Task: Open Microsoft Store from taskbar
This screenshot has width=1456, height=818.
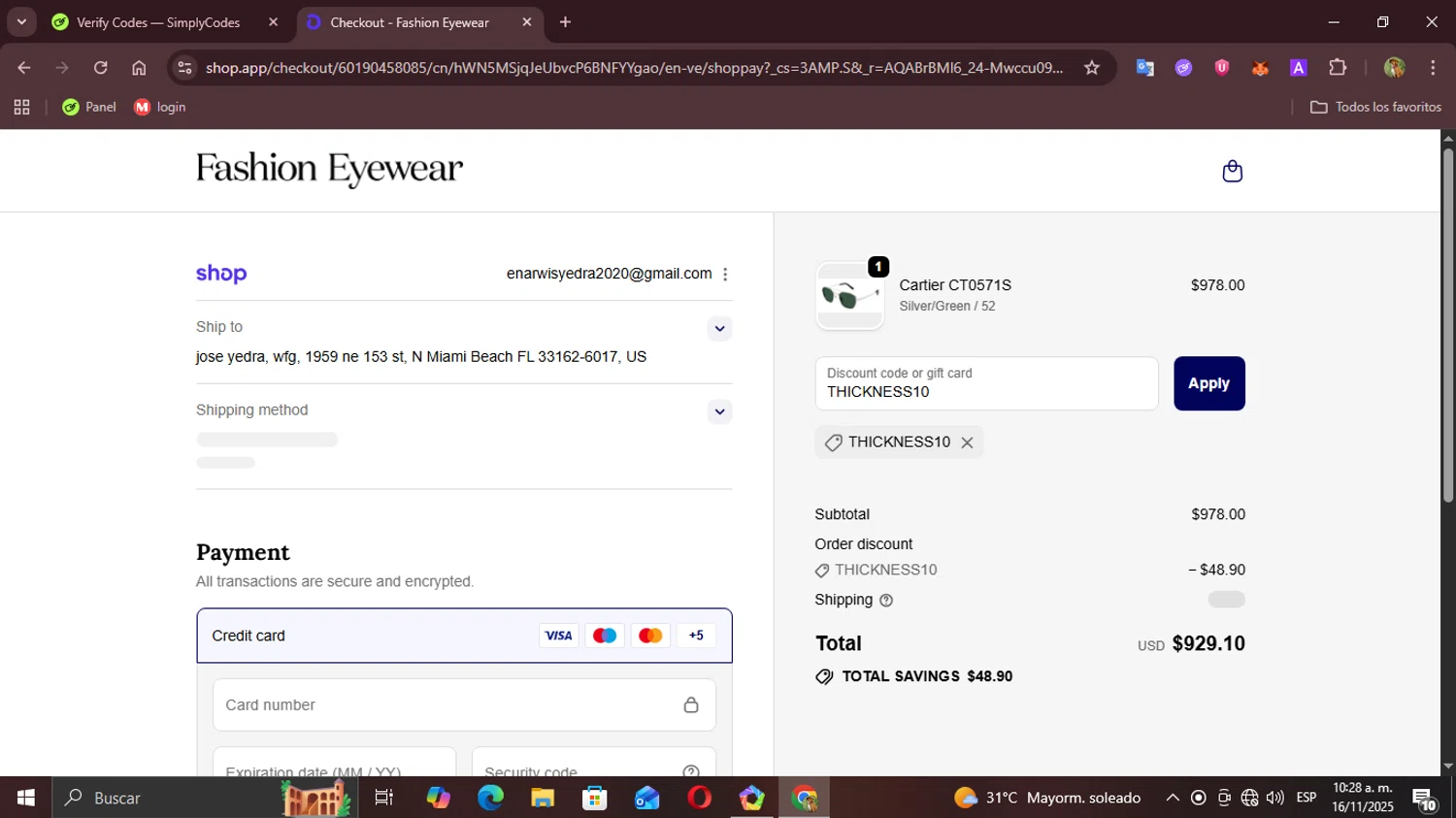Action: 594,798
